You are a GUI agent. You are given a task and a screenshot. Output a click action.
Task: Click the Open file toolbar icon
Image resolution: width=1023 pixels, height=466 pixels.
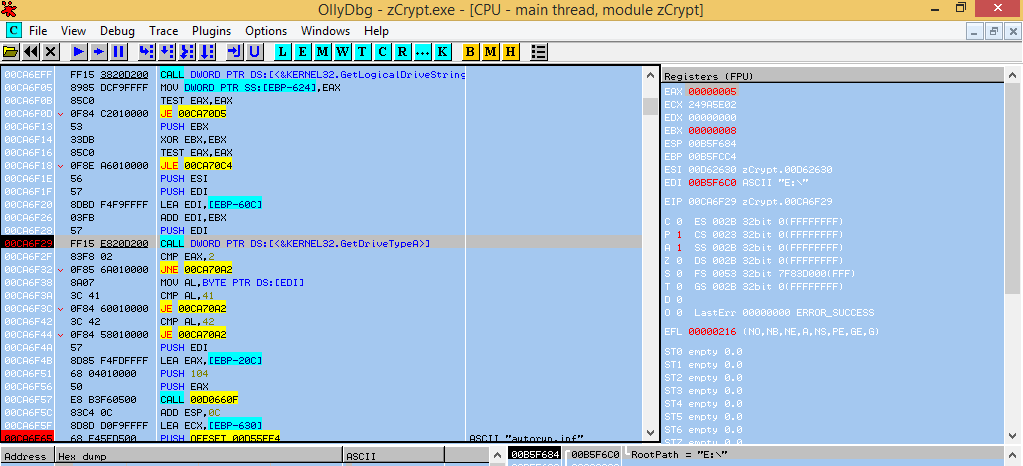11,51
